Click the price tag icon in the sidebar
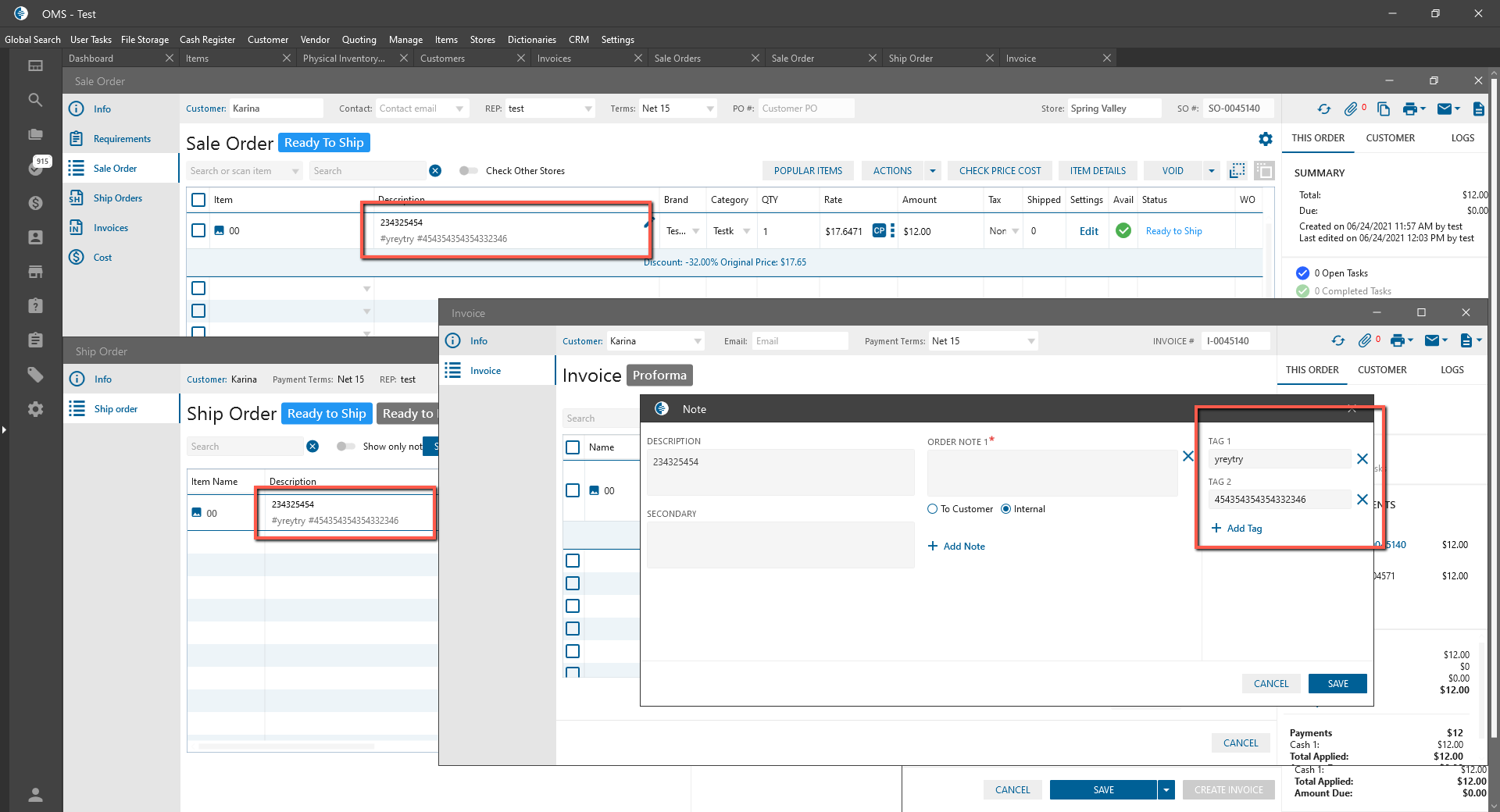 tap(35, 375)
